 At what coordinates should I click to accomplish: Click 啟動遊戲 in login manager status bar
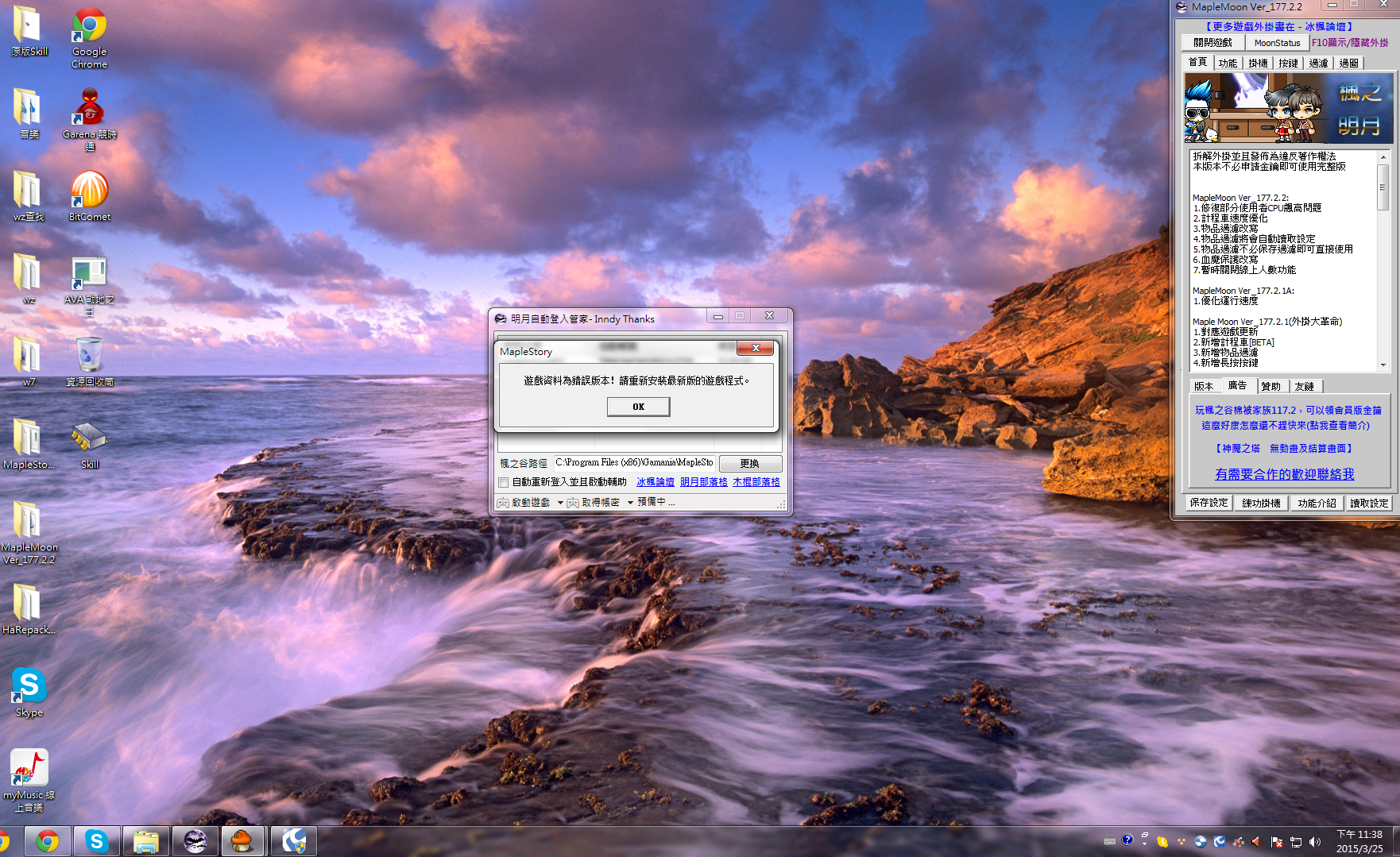(524, 503)
